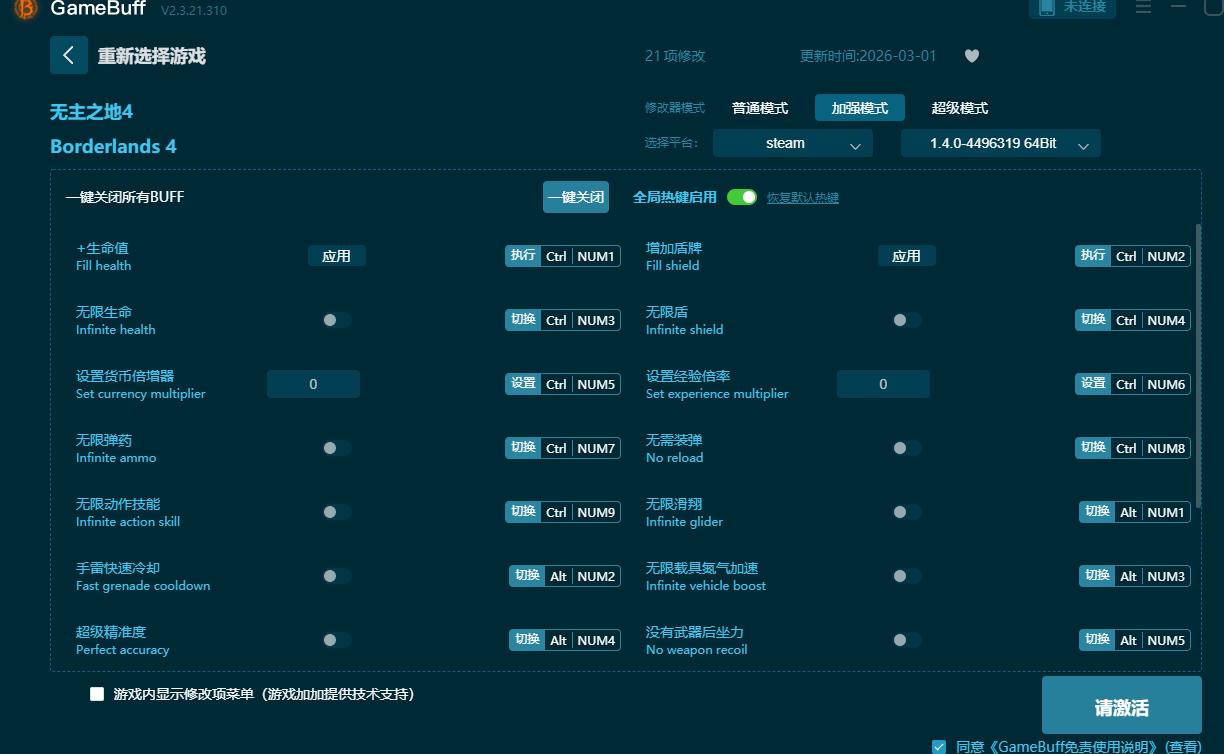
Task: Click the heart favorite icon
Action: [971, 56]
